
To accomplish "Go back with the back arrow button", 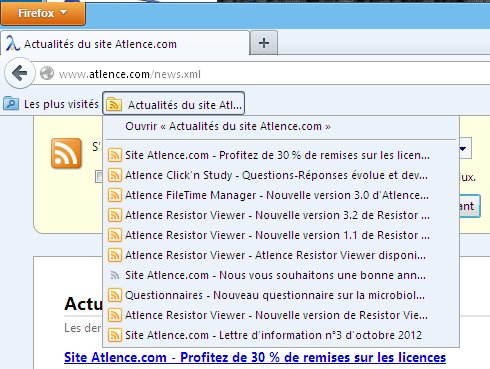I will pos(20,73).
